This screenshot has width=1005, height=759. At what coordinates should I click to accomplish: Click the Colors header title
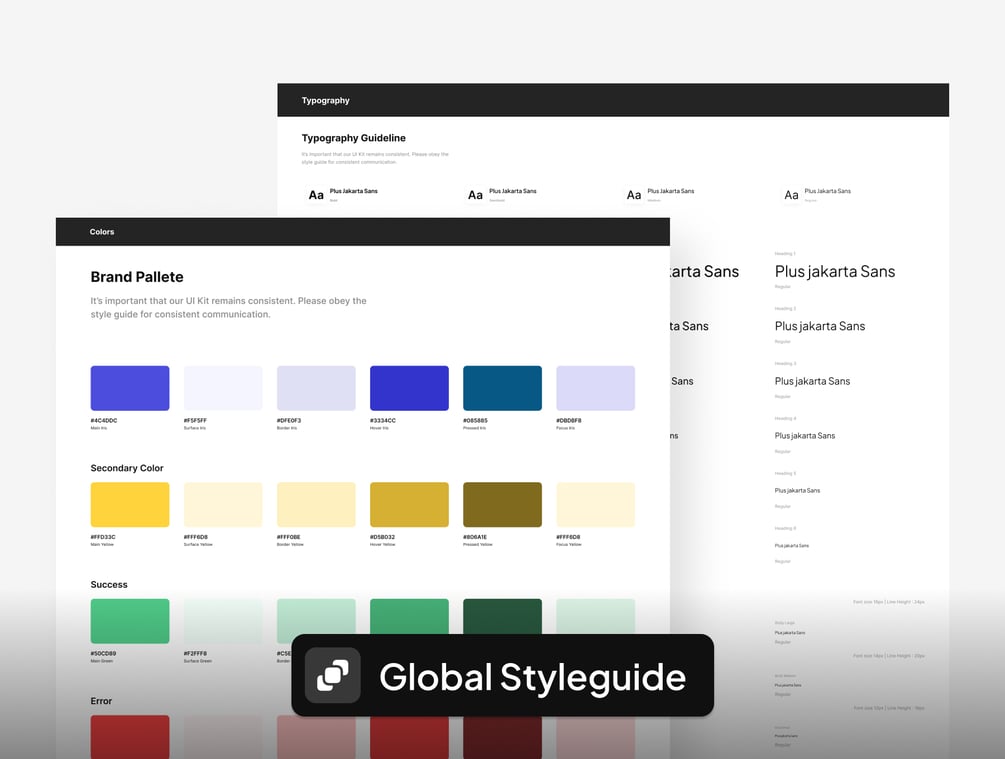[102, 232]
